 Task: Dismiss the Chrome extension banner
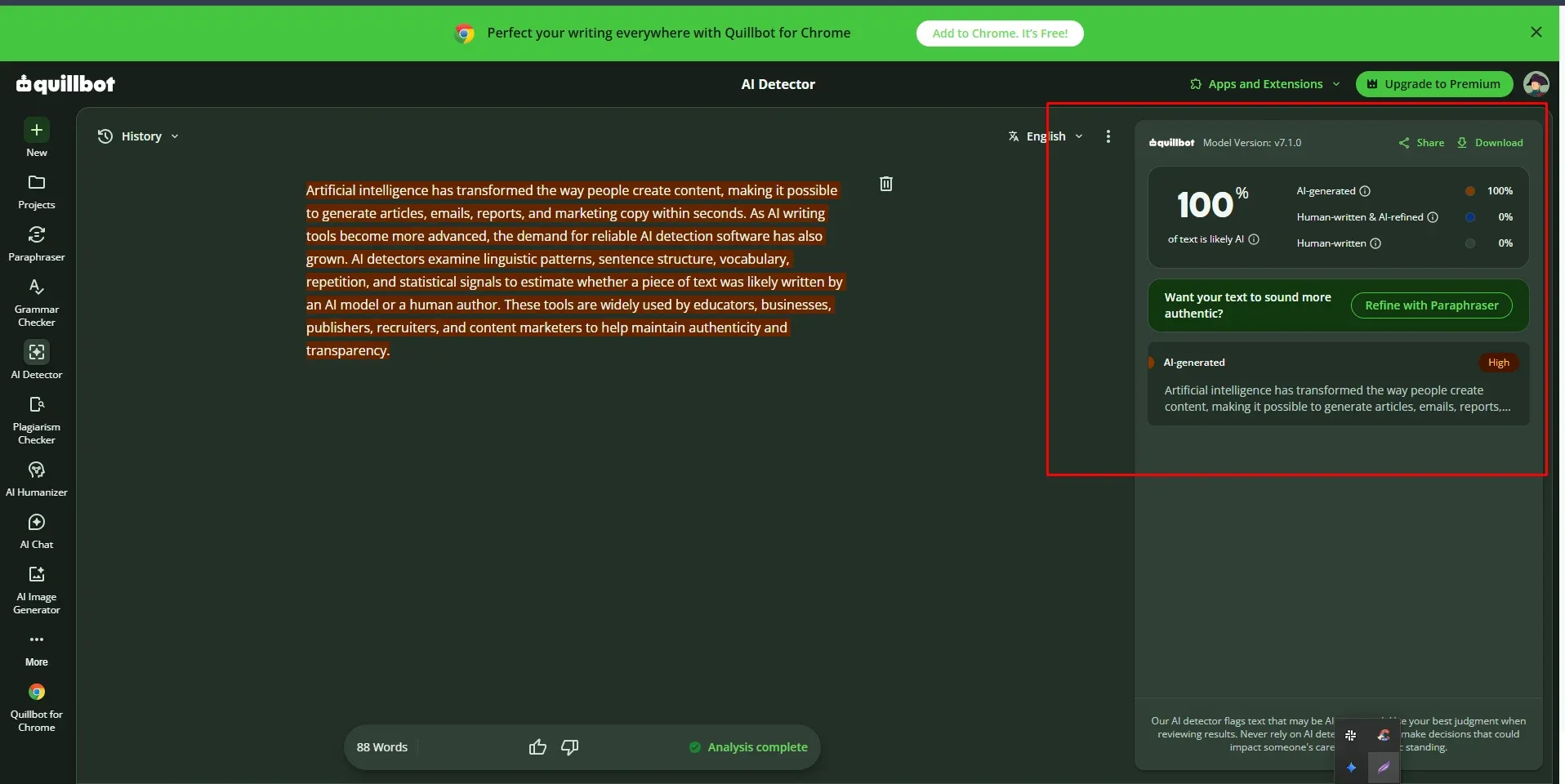pos(1536,32)
